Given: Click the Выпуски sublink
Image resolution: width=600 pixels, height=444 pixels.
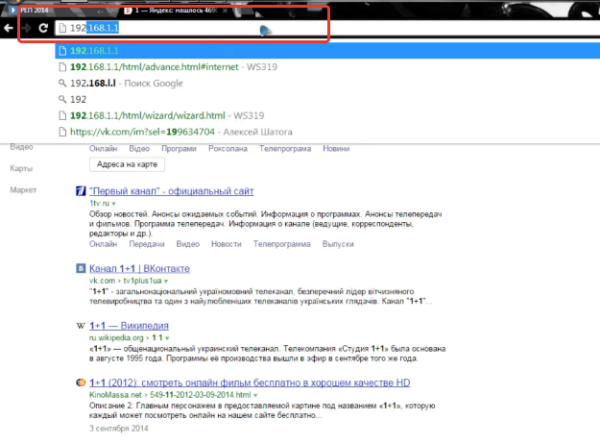Looking at the screenshot, I should pyautogui.click(x=338, y=244).
